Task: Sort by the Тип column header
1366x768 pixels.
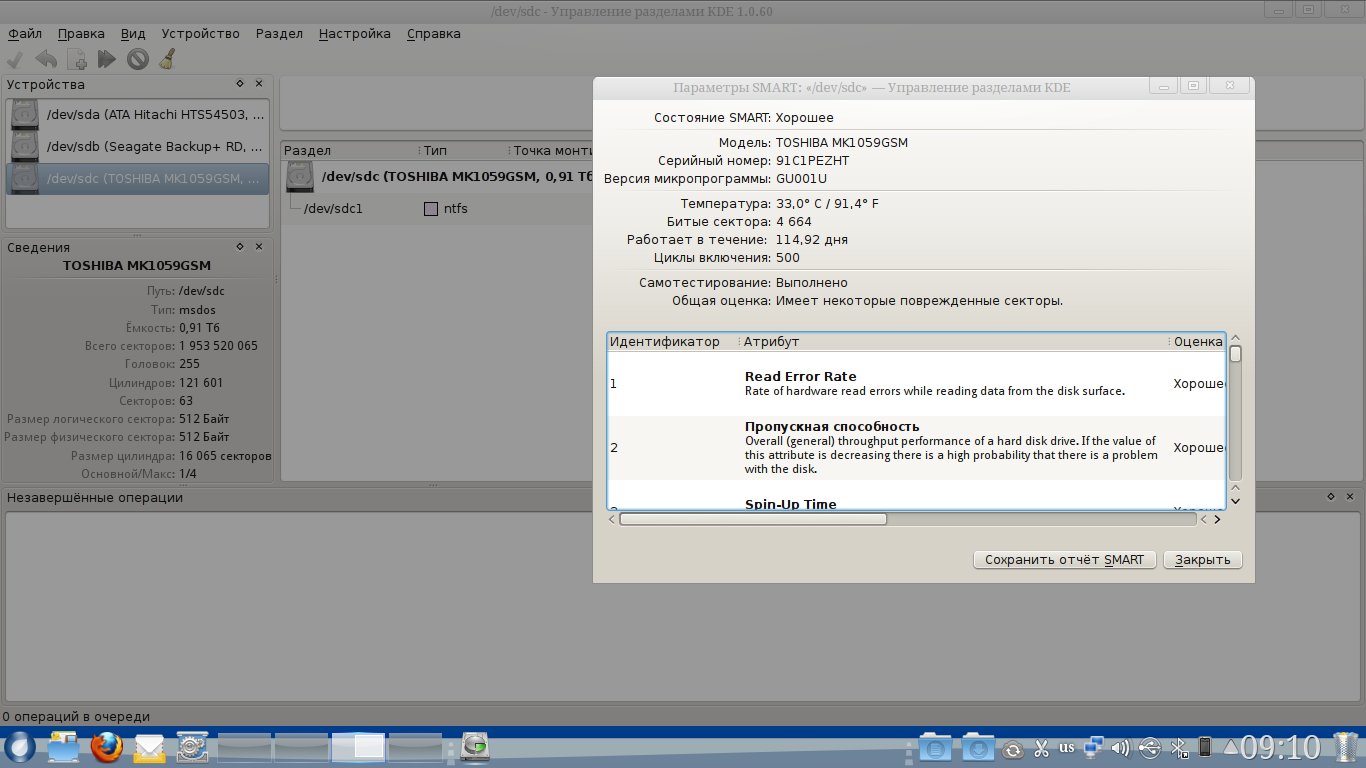Action: pyautogui.click(x=464, y=150)
